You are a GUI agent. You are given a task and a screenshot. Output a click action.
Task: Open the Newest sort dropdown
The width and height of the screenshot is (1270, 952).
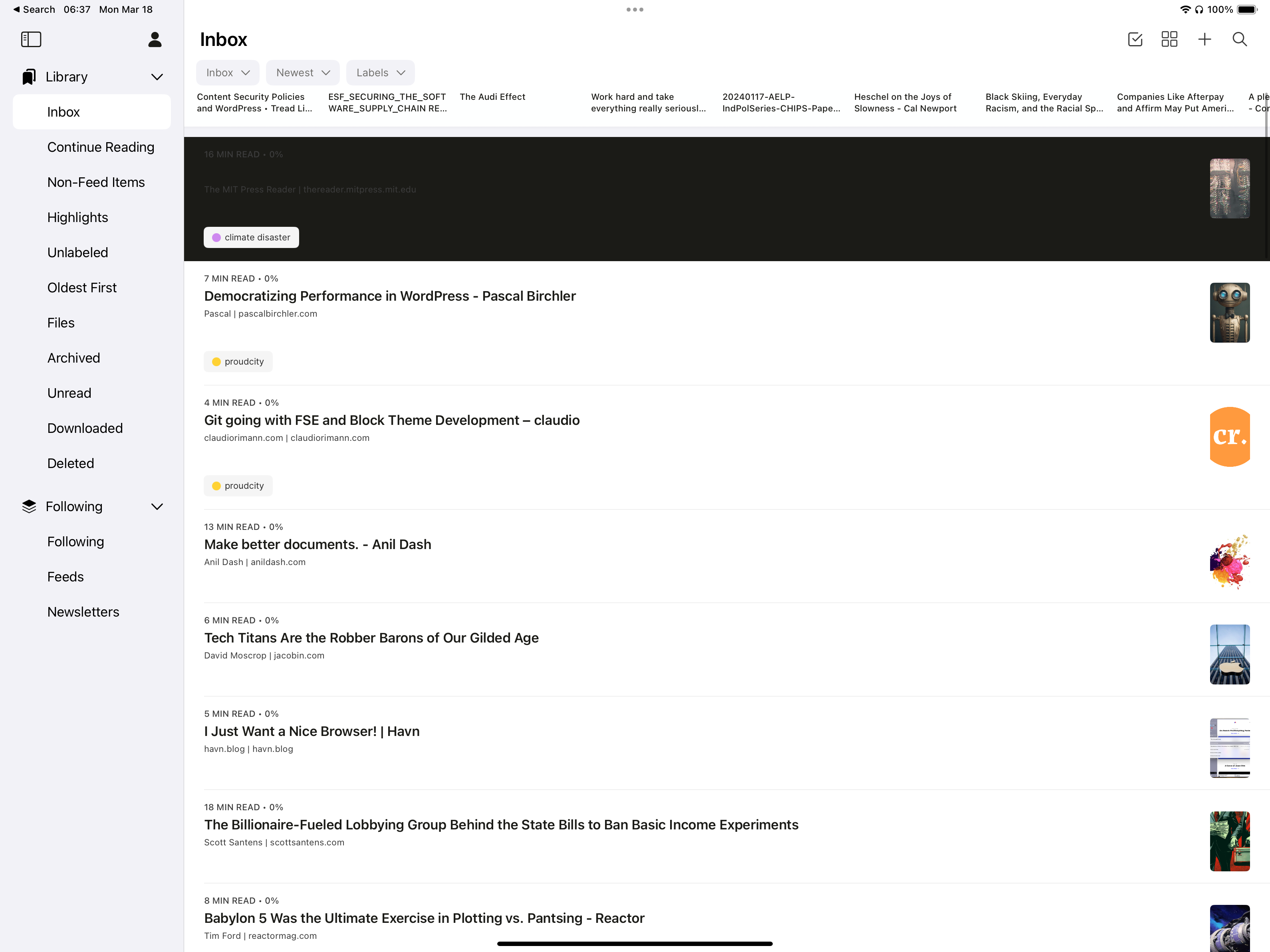pyautogui.click(x=303, y=73)
